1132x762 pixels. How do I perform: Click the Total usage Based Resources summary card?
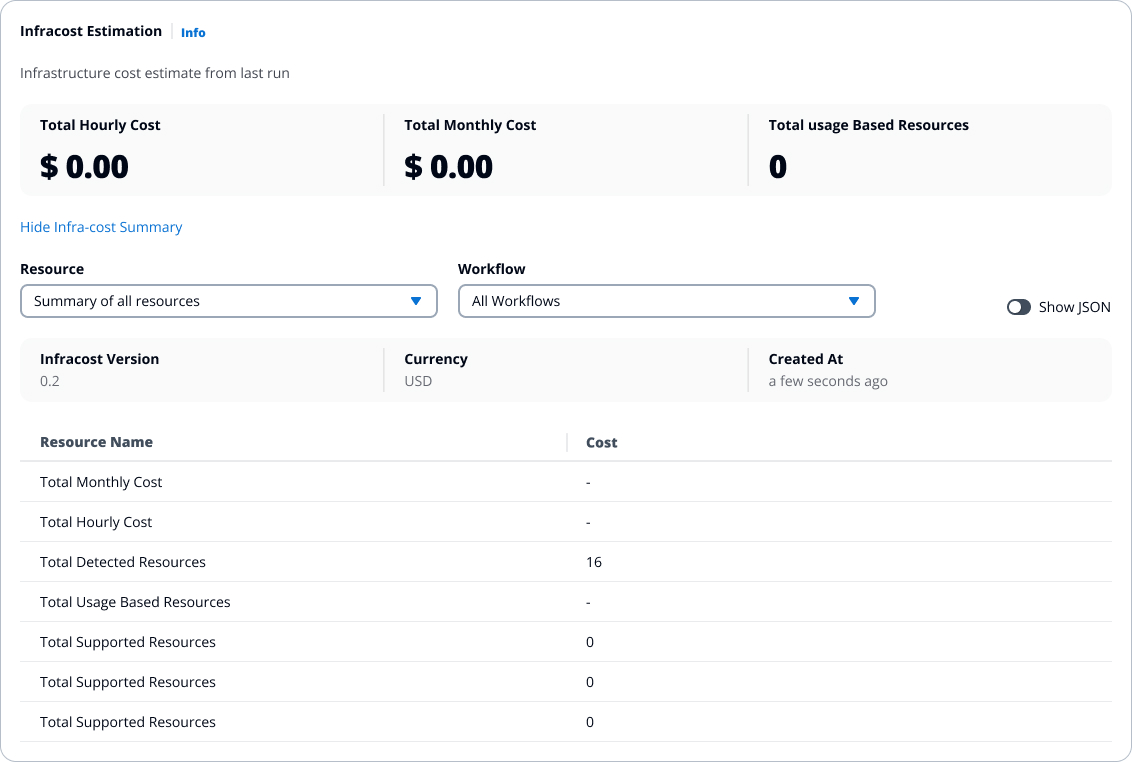929,150
